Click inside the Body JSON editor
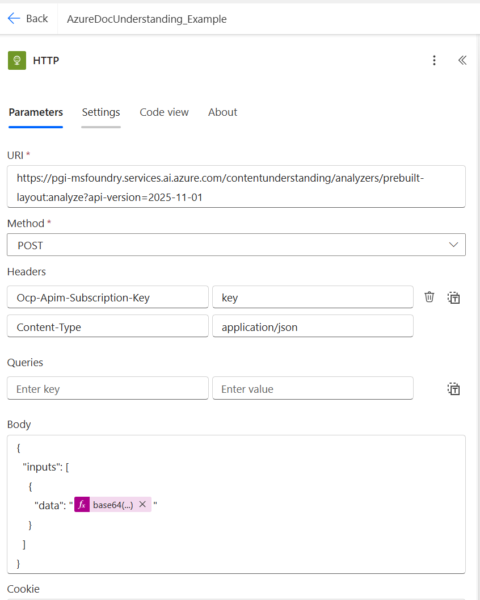This screenshot has height=600, width=480. pos(236,504)
